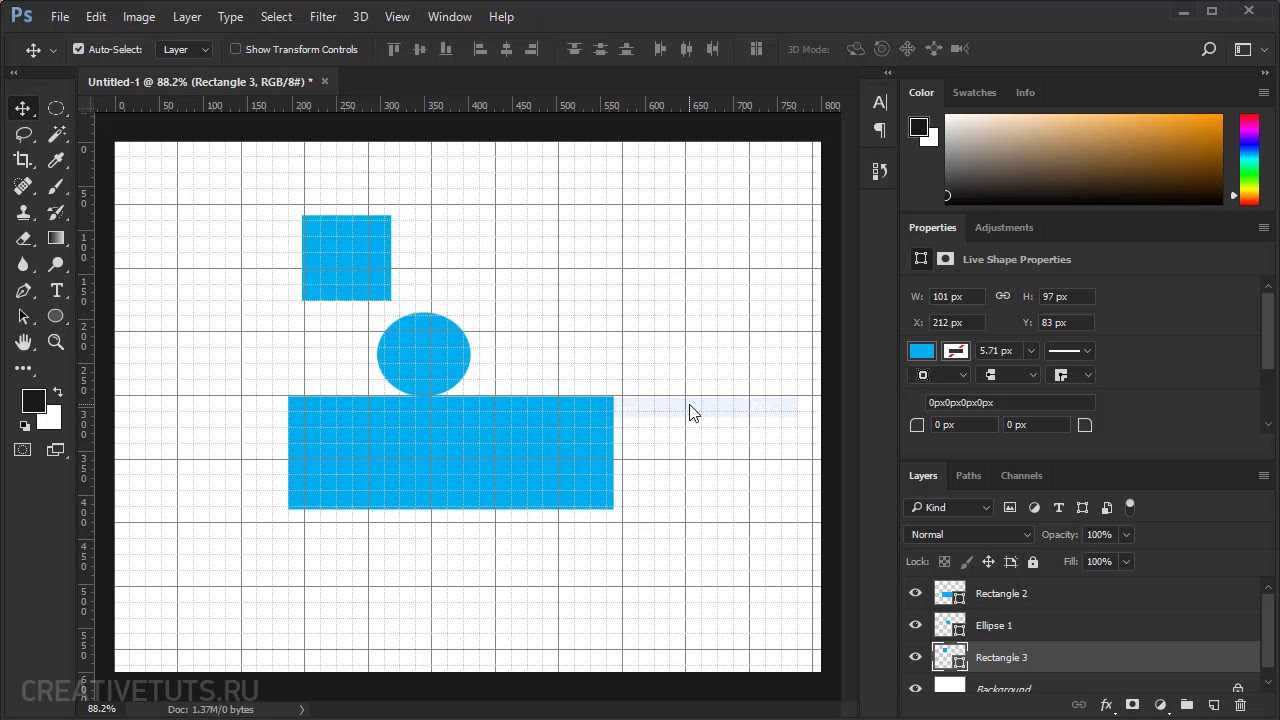Switch to the Swatches tab
This screenshot has width=1280, height=720.
pos(974,92)
